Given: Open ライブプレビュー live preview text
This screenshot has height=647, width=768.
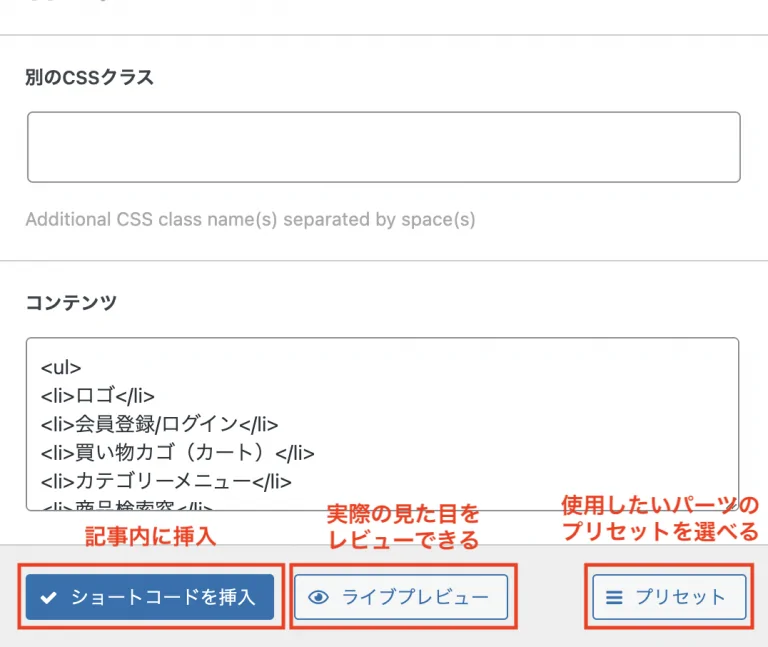Looking at the screenshot, I should (415, 597).
